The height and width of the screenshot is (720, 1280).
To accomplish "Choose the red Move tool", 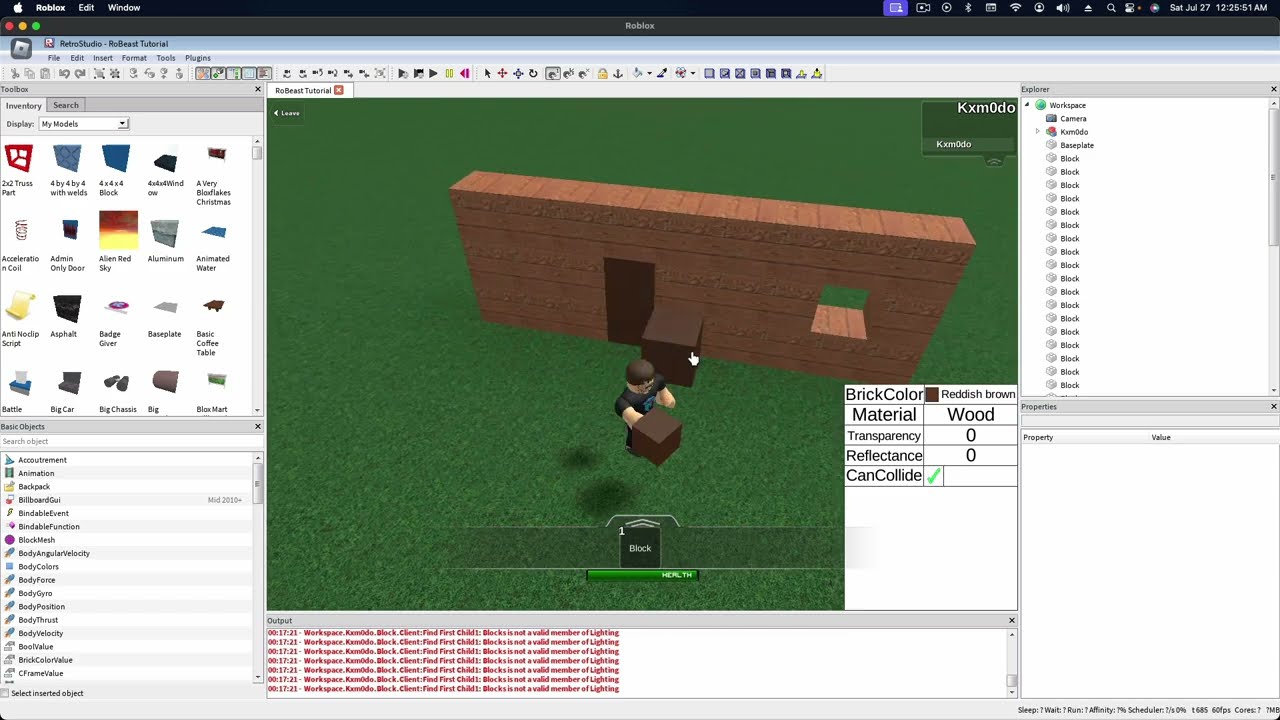I will (x=502, y=73).
